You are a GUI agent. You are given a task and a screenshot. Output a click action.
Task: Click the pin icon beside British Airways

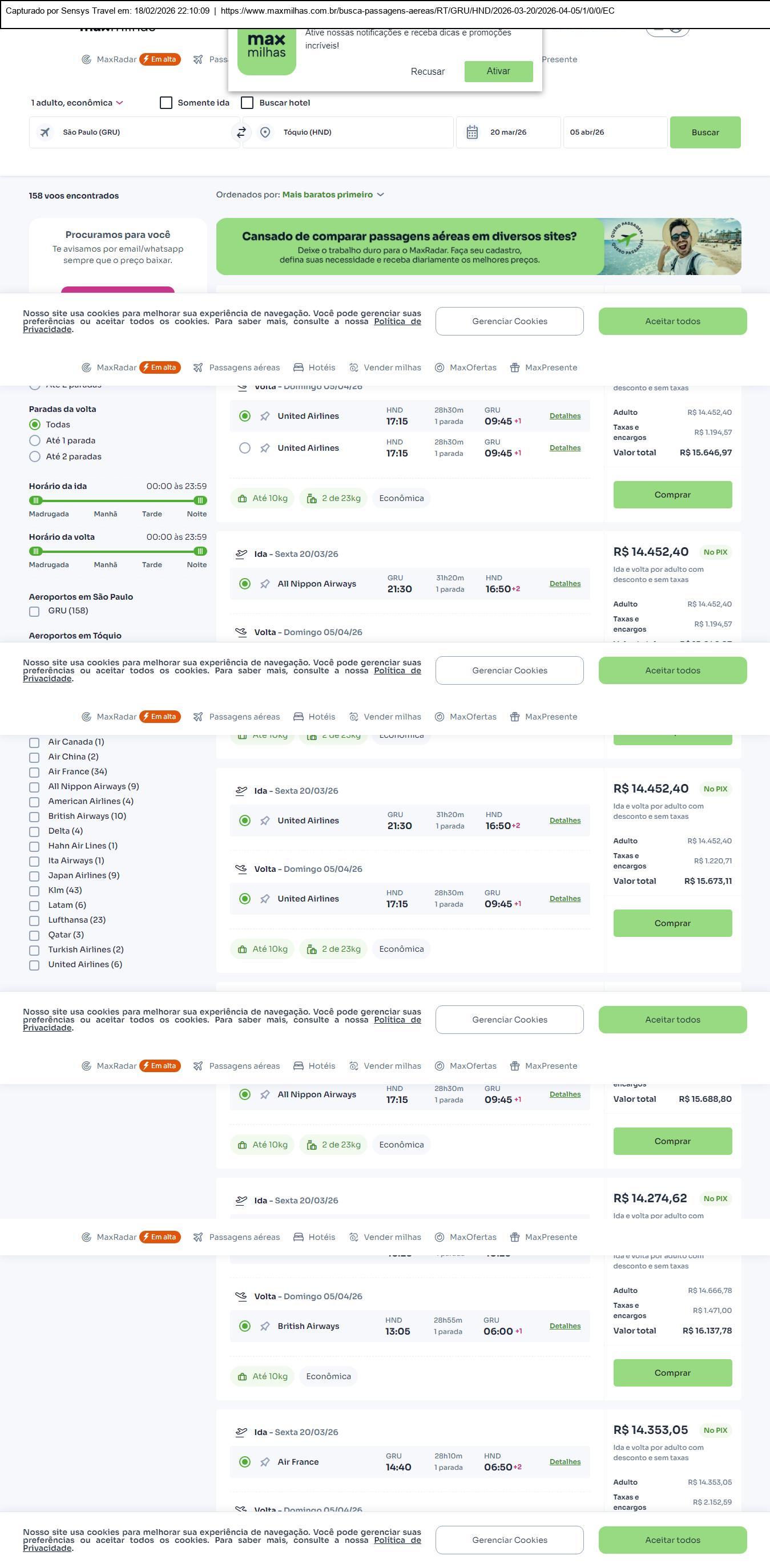(265, 1326)
